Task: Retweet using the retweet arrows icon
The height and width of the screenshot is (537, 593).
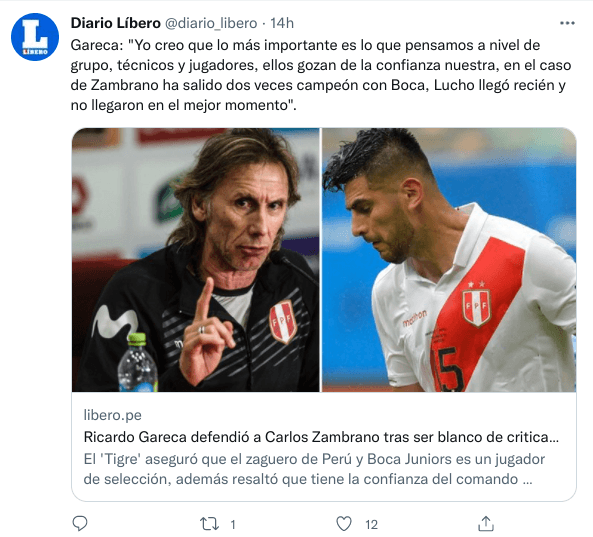Action: (209, 524)
